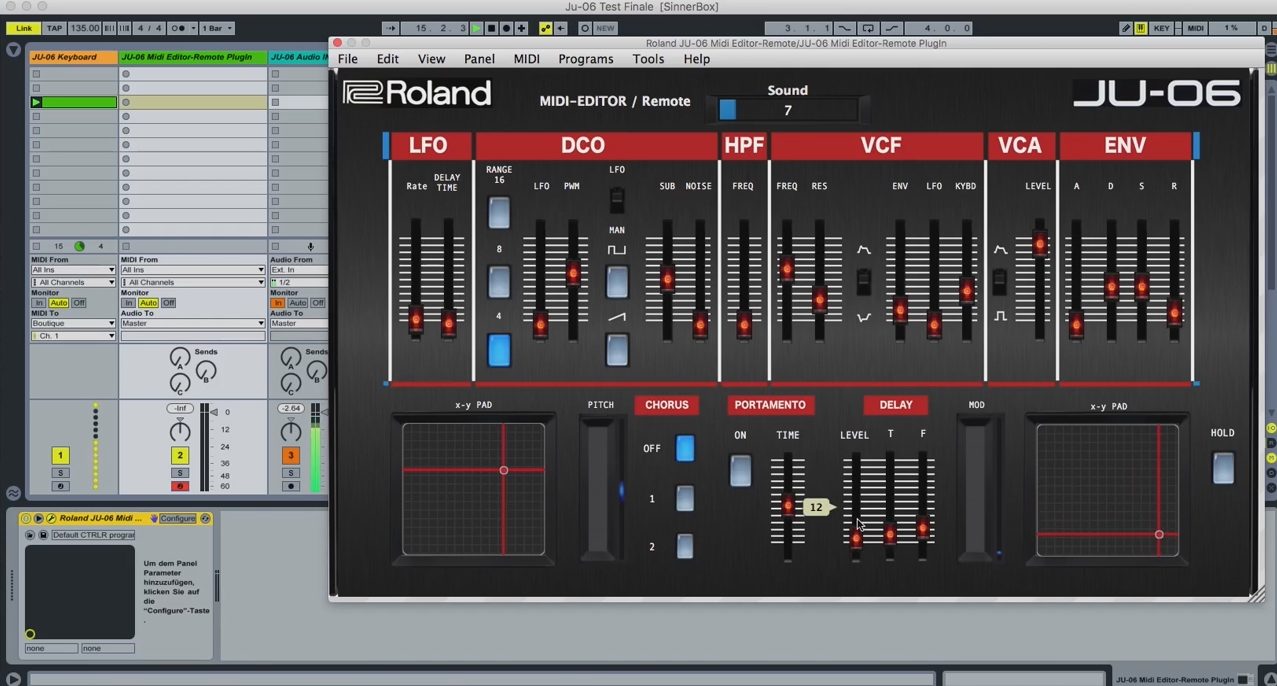Open the Programs menu in JU-06 plugin

[x=586, y=59]
